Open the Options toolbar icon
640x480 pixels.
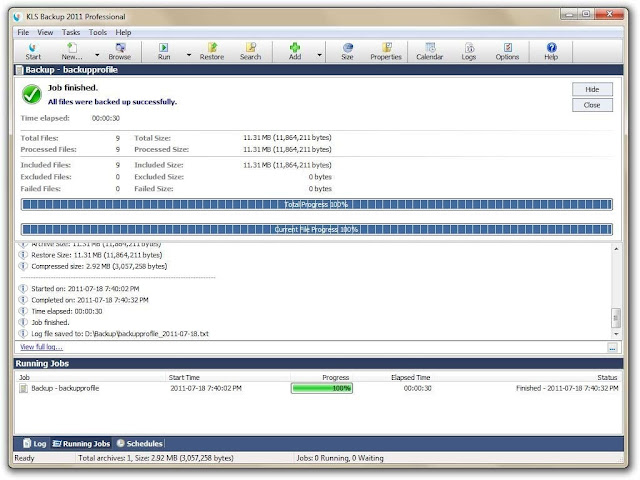point(507,51)
